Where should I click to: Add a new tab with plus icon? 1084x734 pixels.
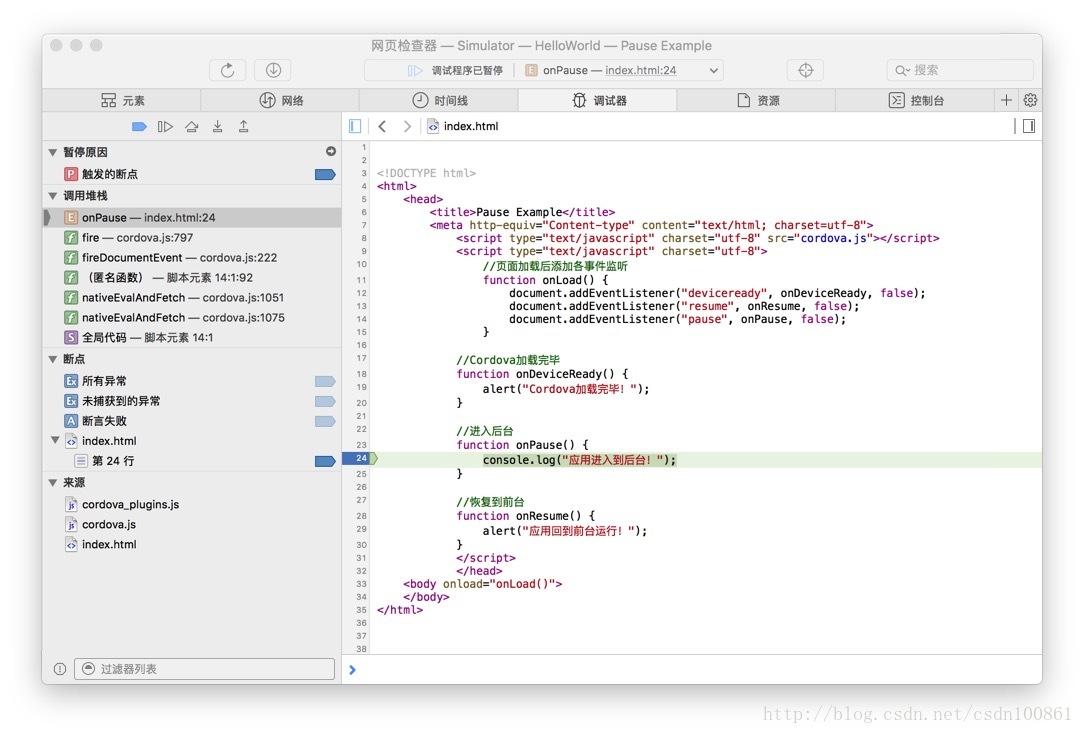click(1007, 100)
